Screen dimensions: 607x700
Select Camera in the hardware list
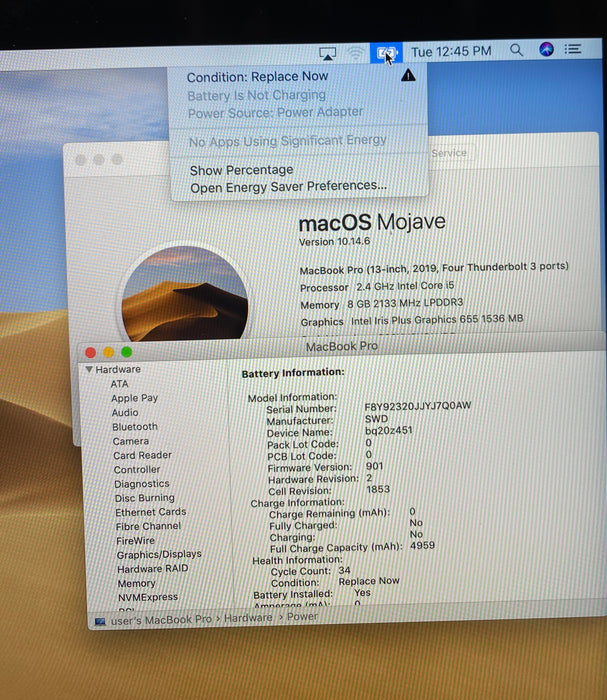(x=131, y=441)
